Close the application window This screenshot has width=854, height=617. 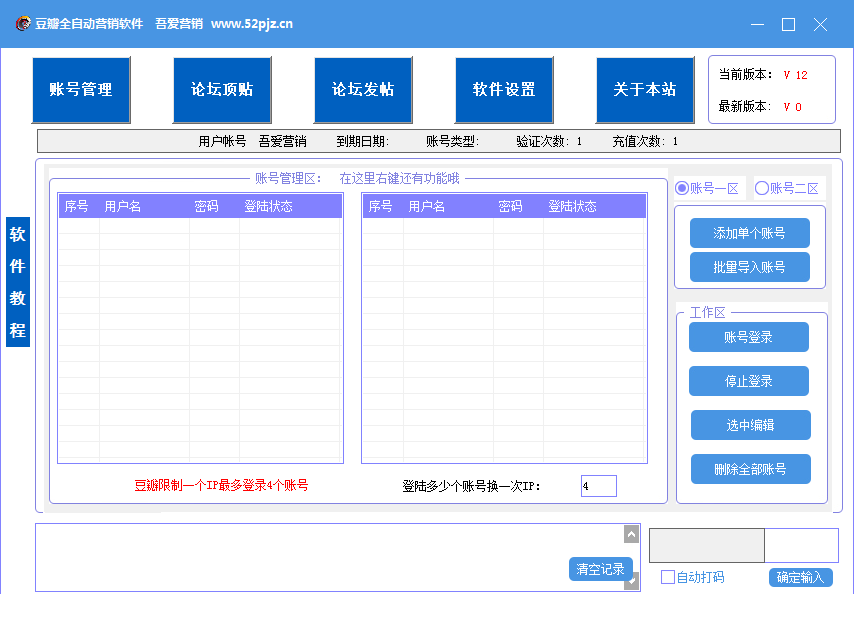820,25
